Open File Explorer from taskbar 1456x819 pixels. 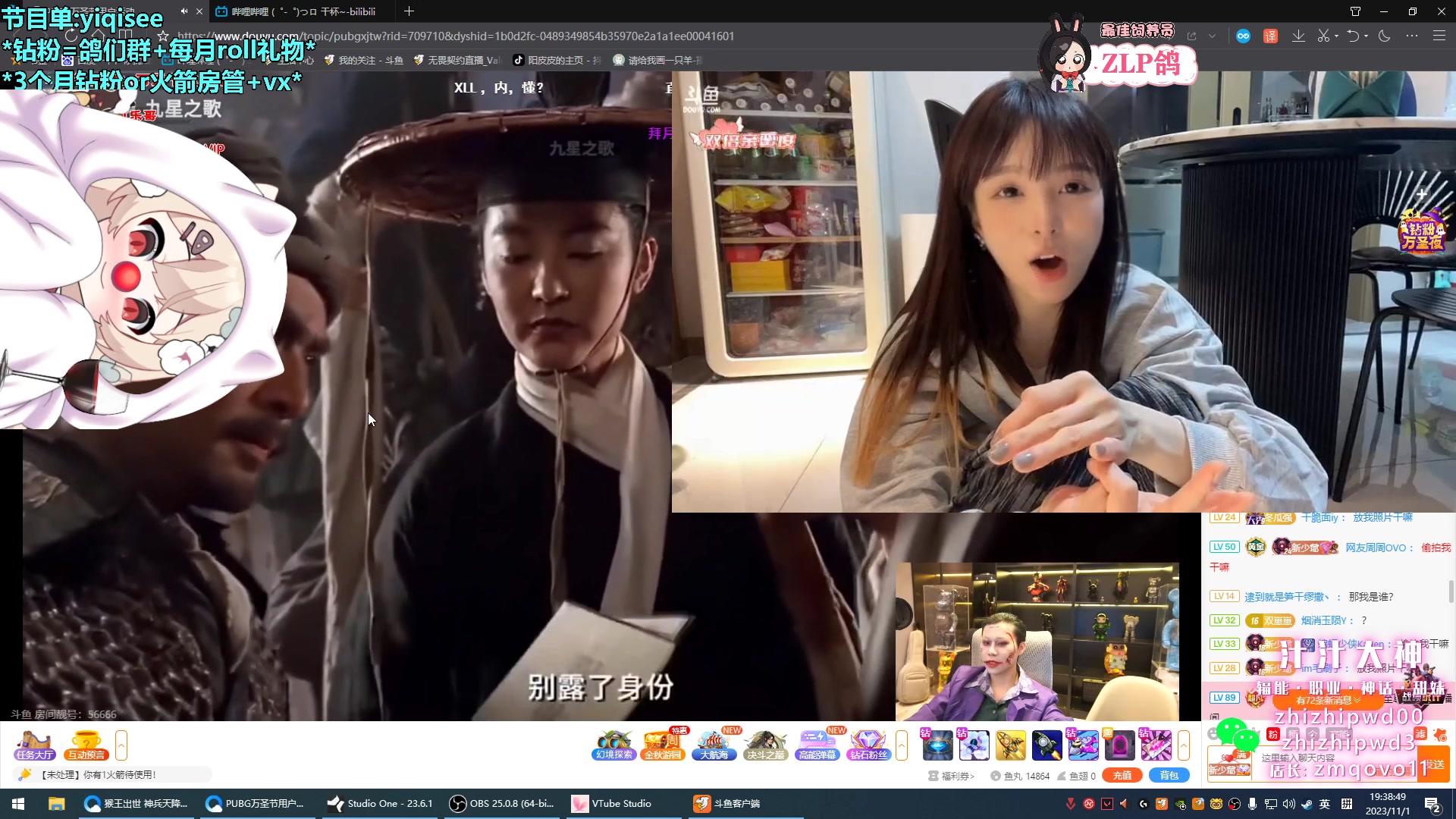tap(56, 804)
